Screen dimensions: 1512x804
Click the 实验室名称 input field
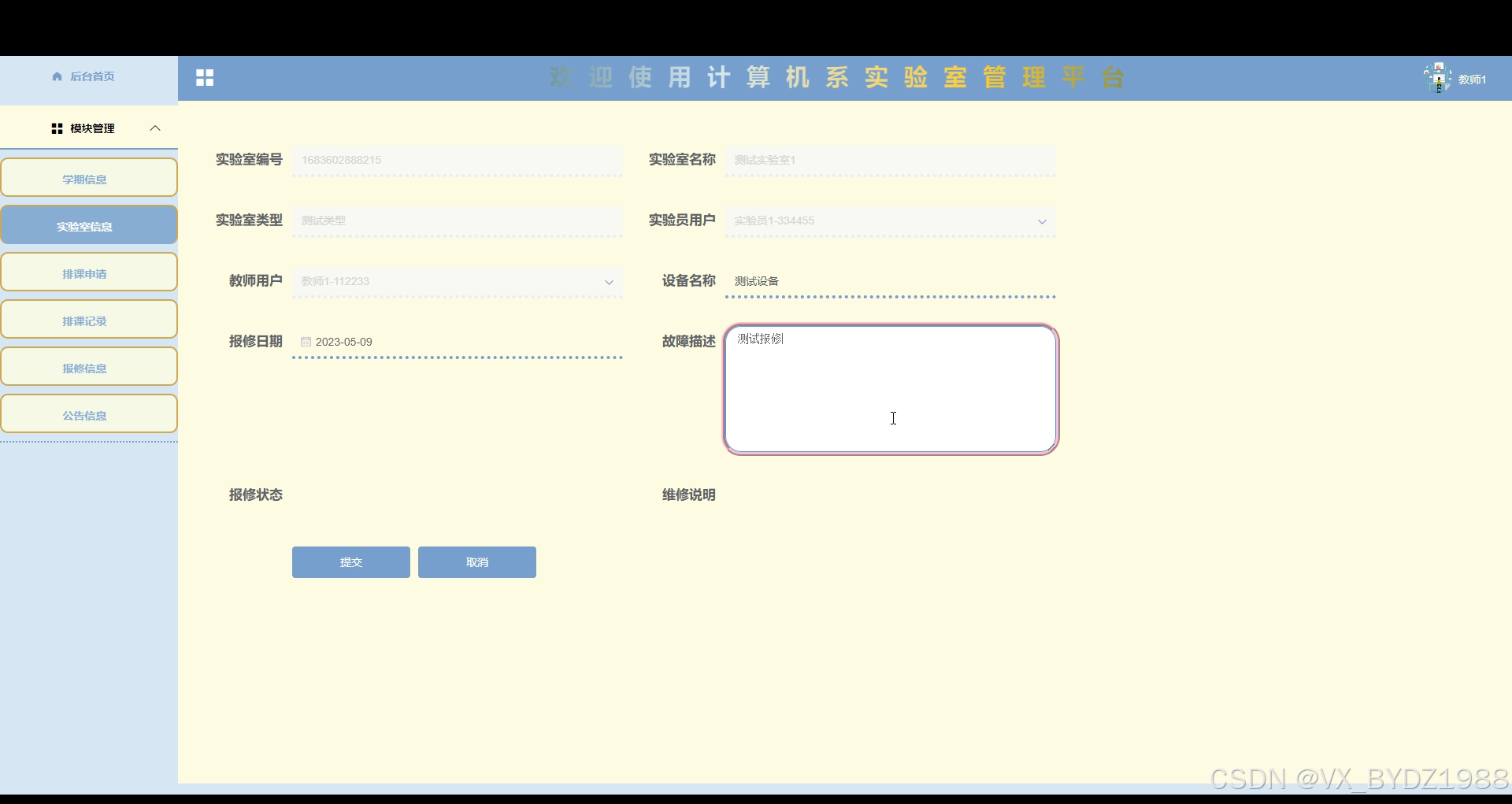tap(891, 160)
